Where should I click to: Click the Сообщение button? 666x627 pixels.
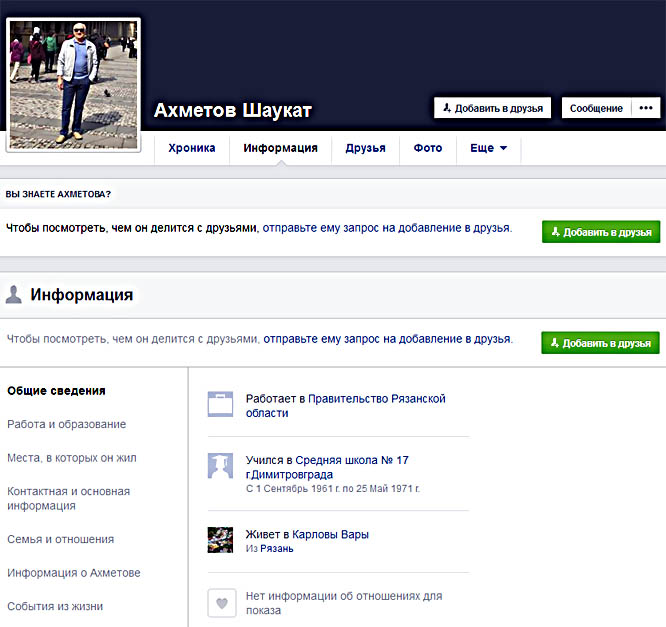coord(596,108)
